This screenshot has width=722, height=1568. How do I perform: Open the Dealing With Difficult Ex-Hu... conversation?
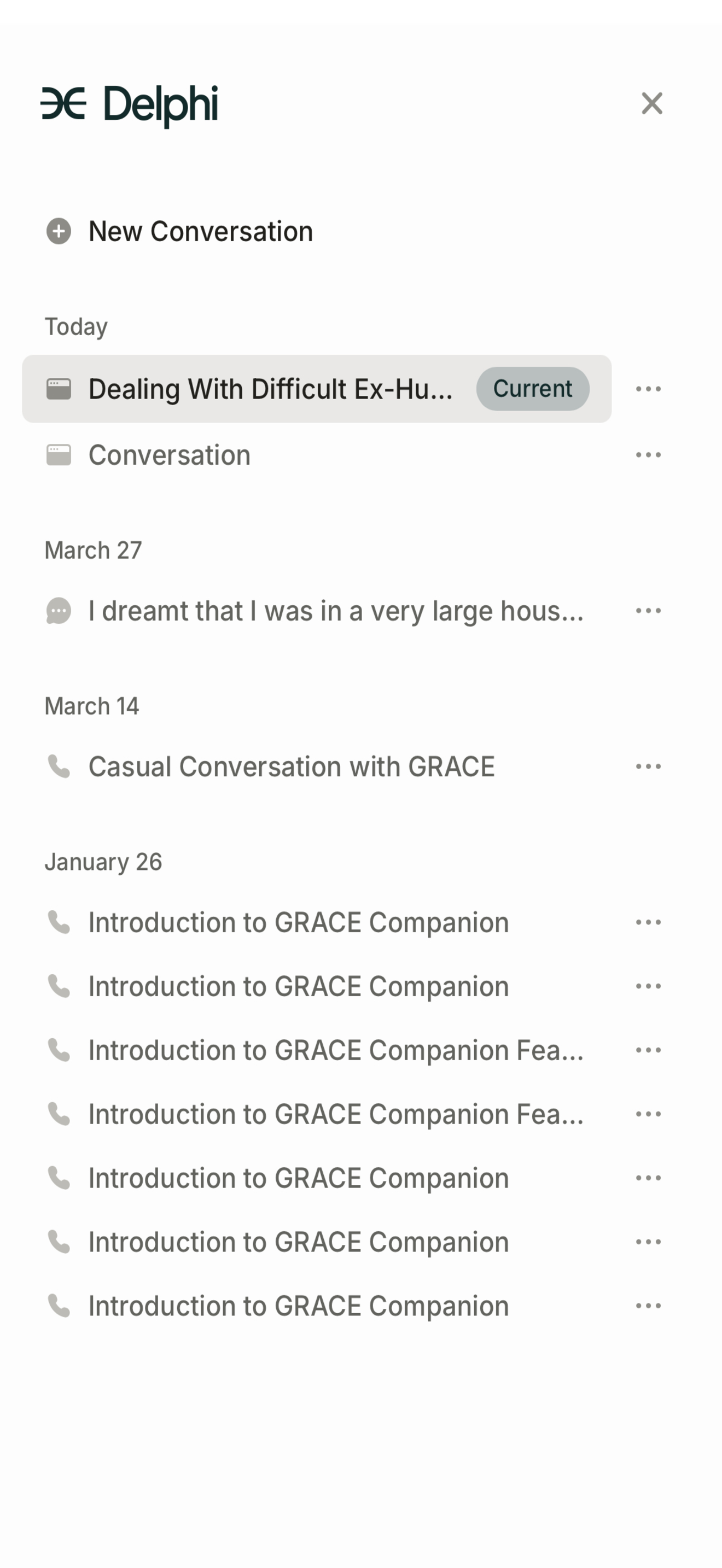(x=270, y=389)
